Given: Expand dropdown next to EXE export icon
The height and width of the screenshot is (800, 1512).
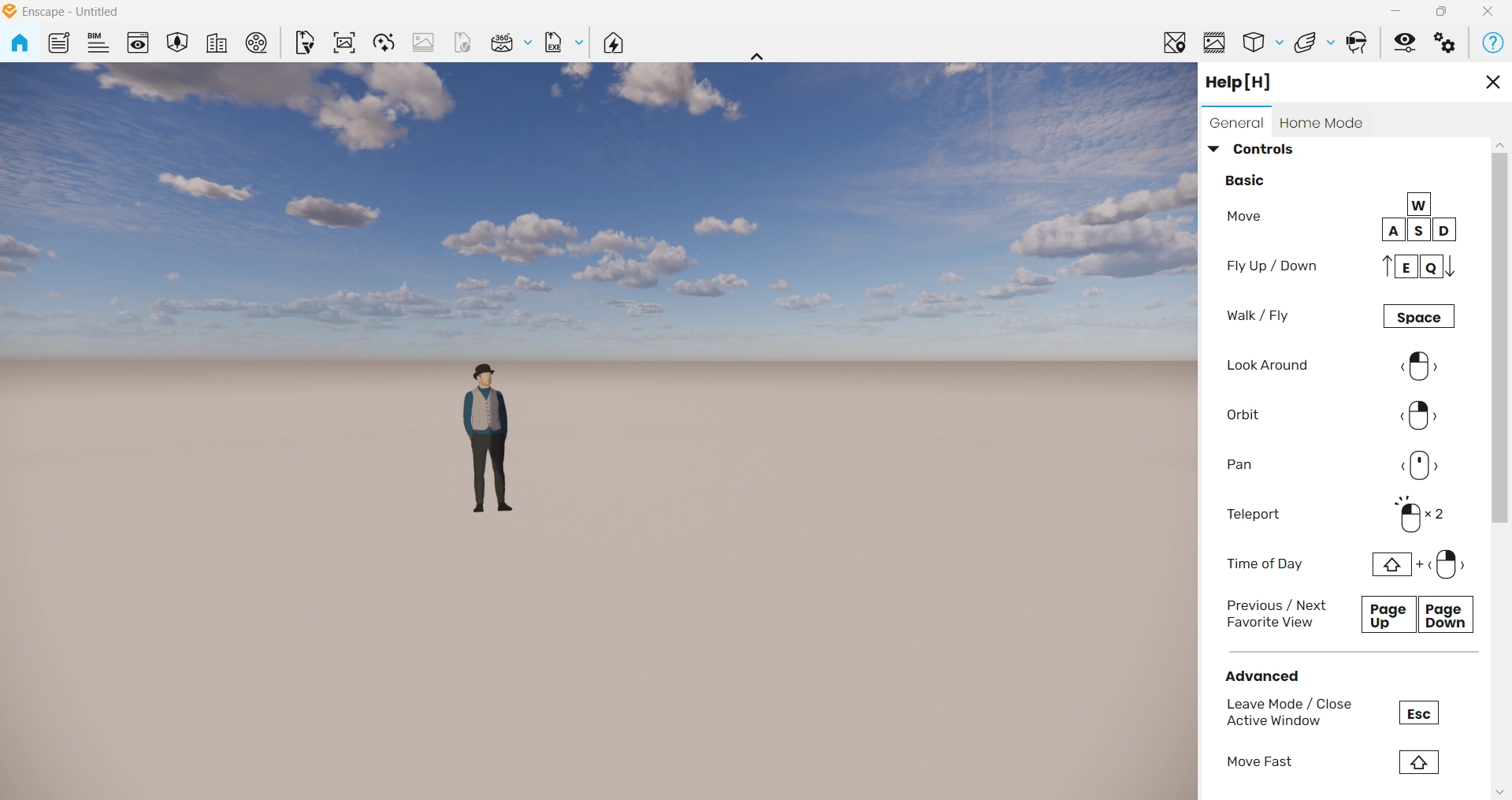Looking at the screenshot, I should (579, 43).
